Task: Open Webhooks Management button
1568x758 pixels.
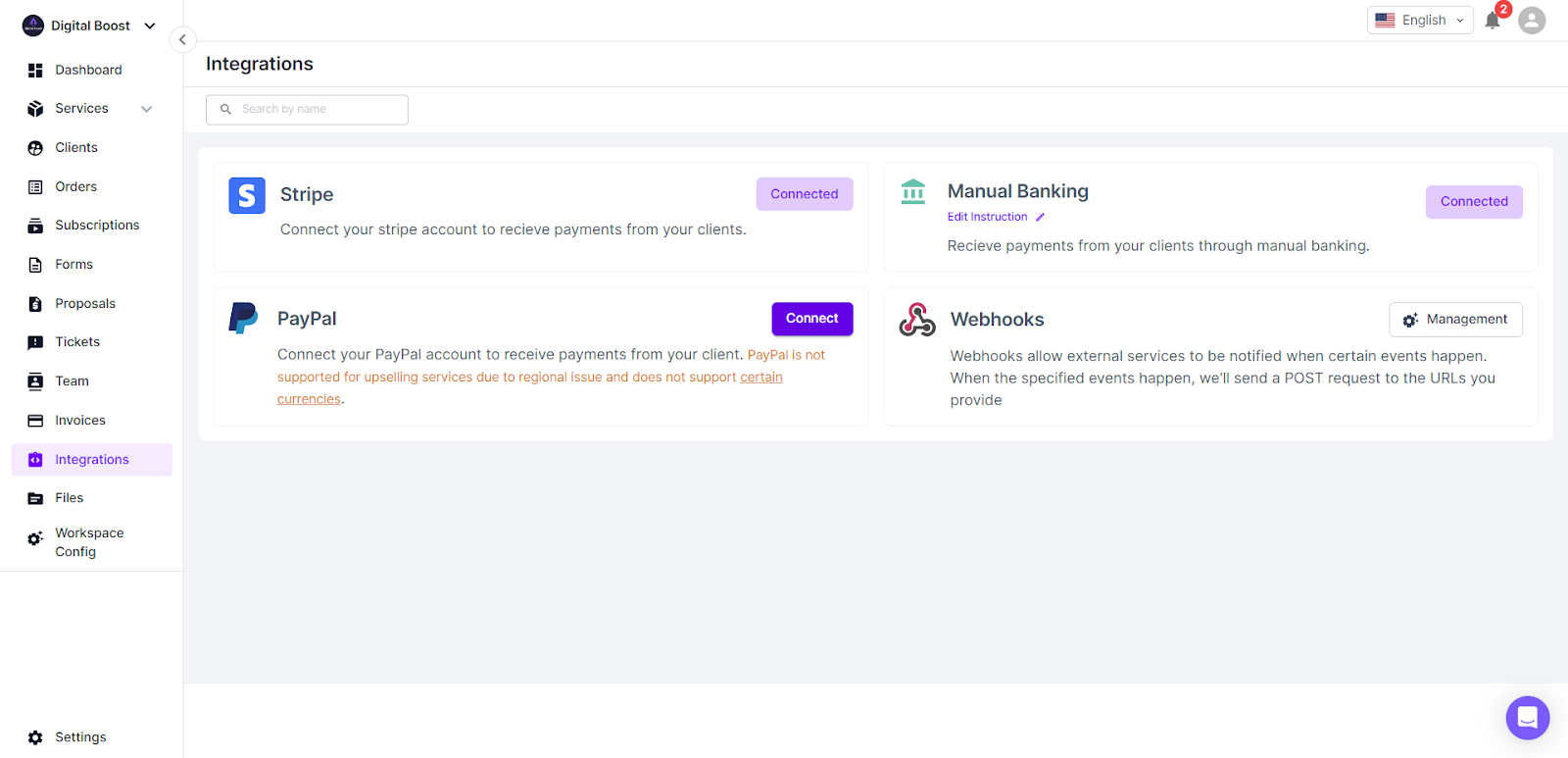Action: pos(1455,320)
